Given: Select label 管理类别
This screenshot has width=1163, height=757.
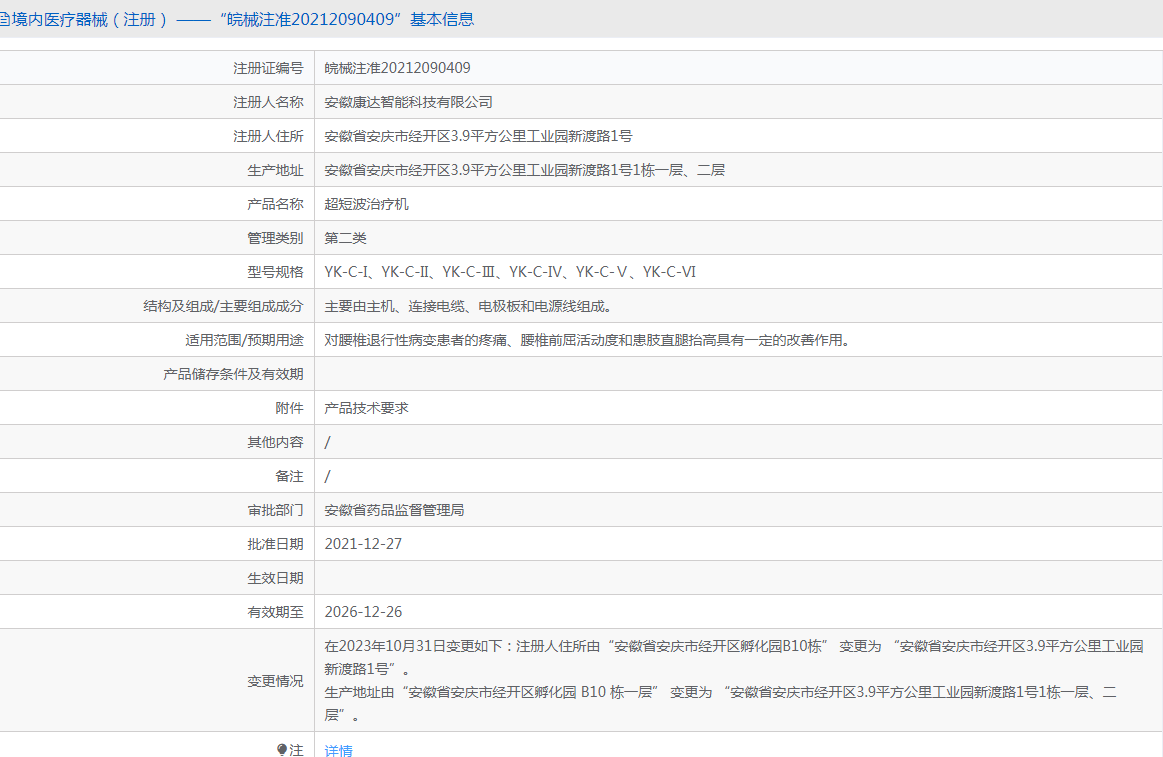Looking at the screenshot, I should click(x=275, y=238).
